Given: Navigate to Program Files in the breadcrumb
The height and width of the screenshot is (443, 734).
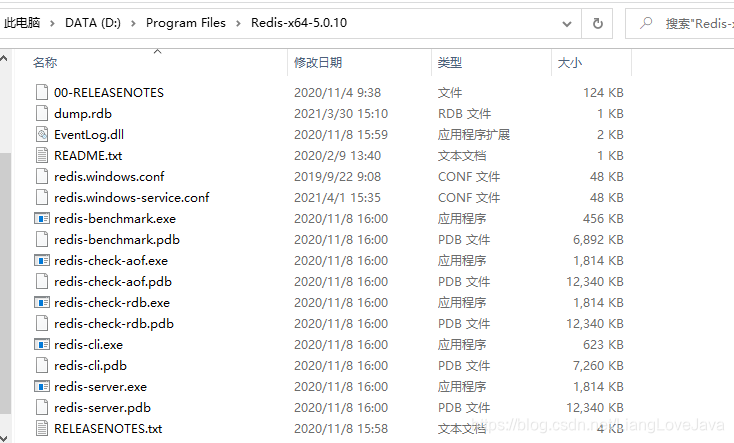Looking at the screenshot, I should pyautogui.click(x=186, y=22).
